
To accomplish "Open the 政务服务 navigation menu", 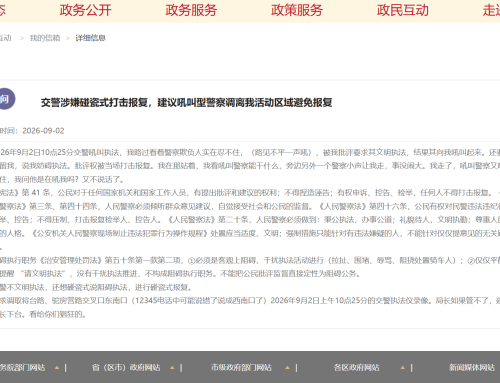I will coord(191,10).
